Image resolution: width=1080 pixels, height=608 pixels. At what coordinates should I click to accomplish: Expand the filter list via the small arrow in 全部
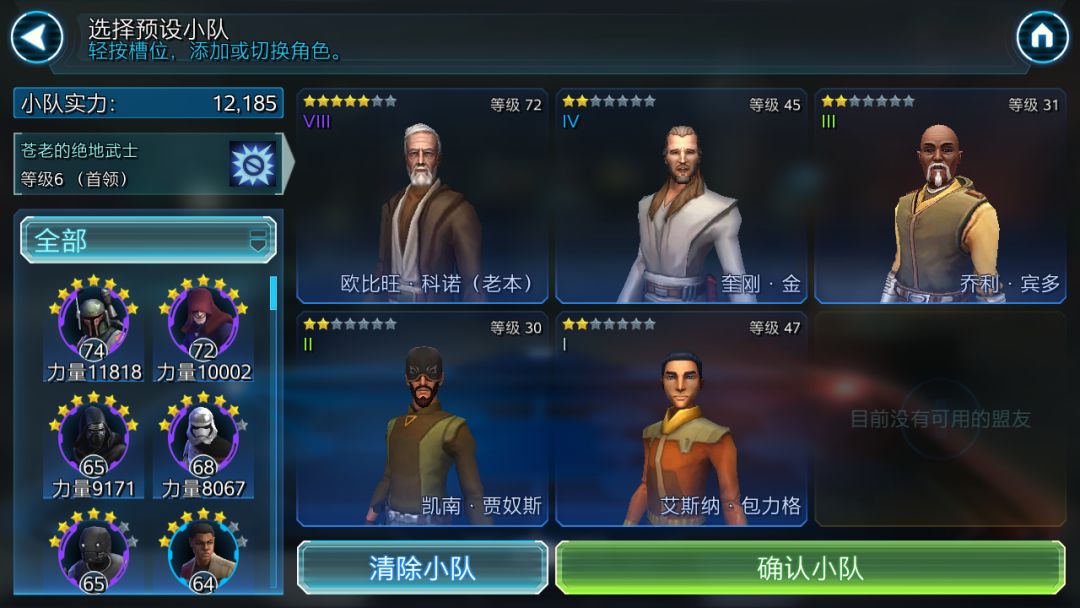[258, 241]
